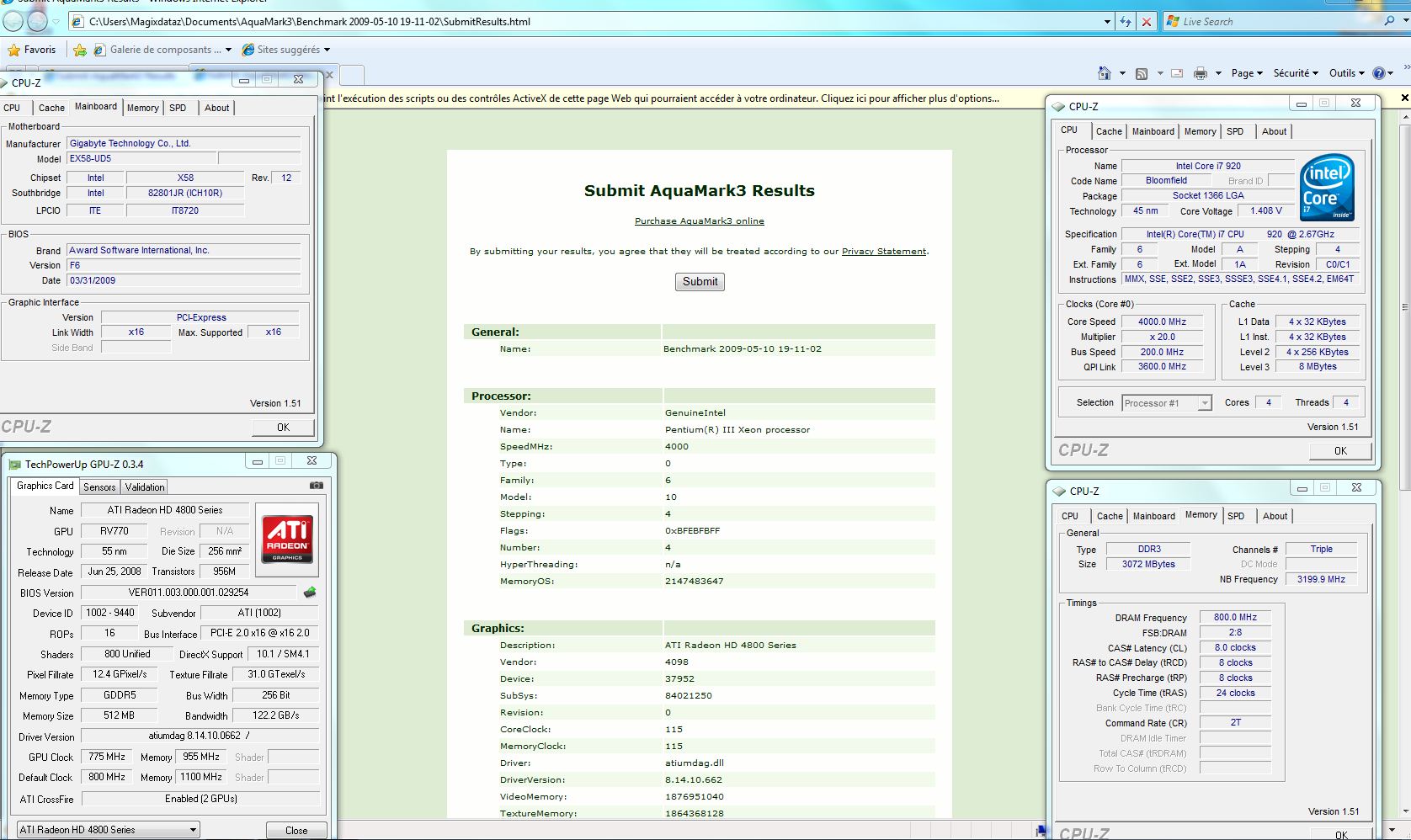Click the Intel Core i7 logo
This screenshot has width=1411, height=840.
pos(1328,188)
